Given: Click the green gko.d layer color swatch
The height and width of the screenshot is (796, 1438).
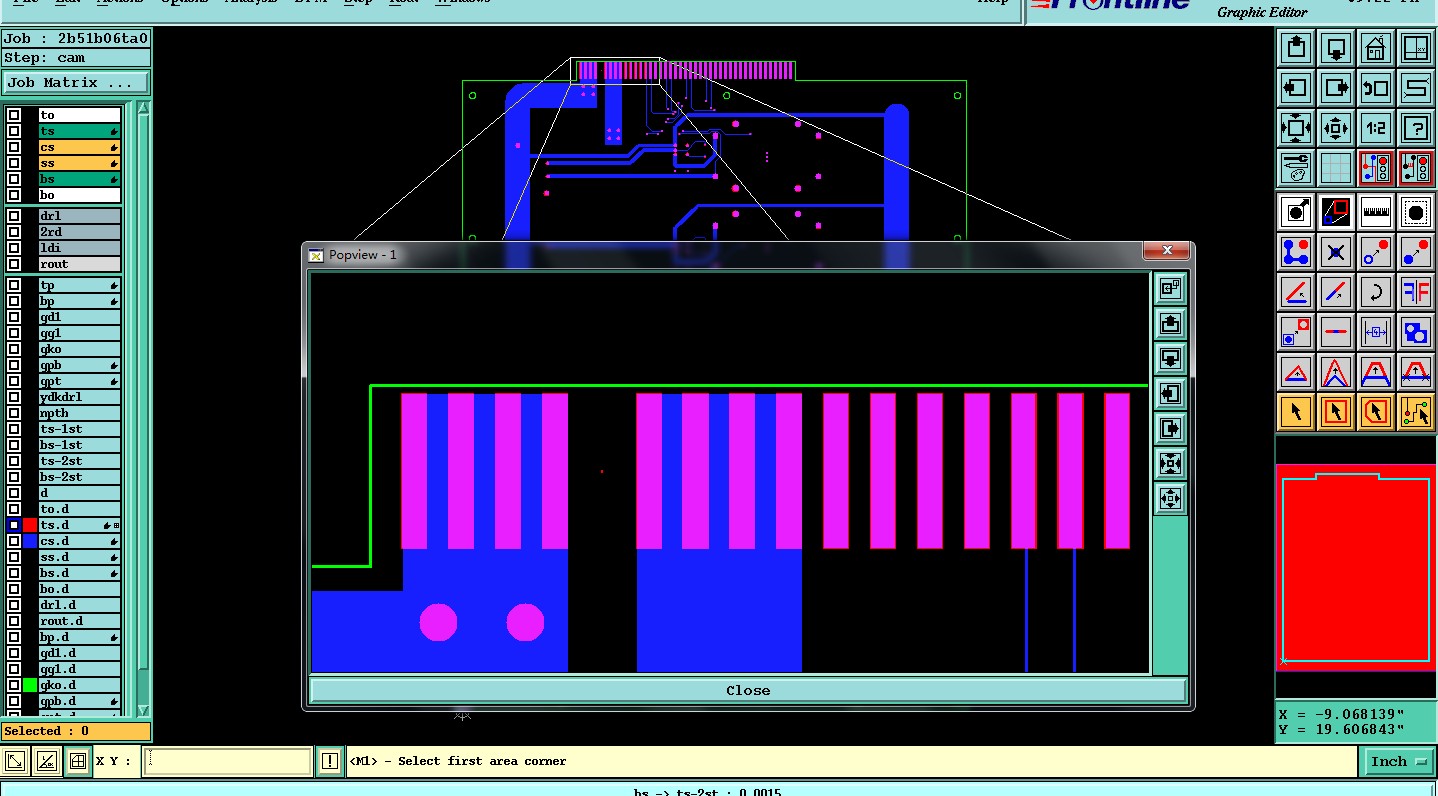Looking at the screenshot, I should pyautogui.click(x=30, y=685).
